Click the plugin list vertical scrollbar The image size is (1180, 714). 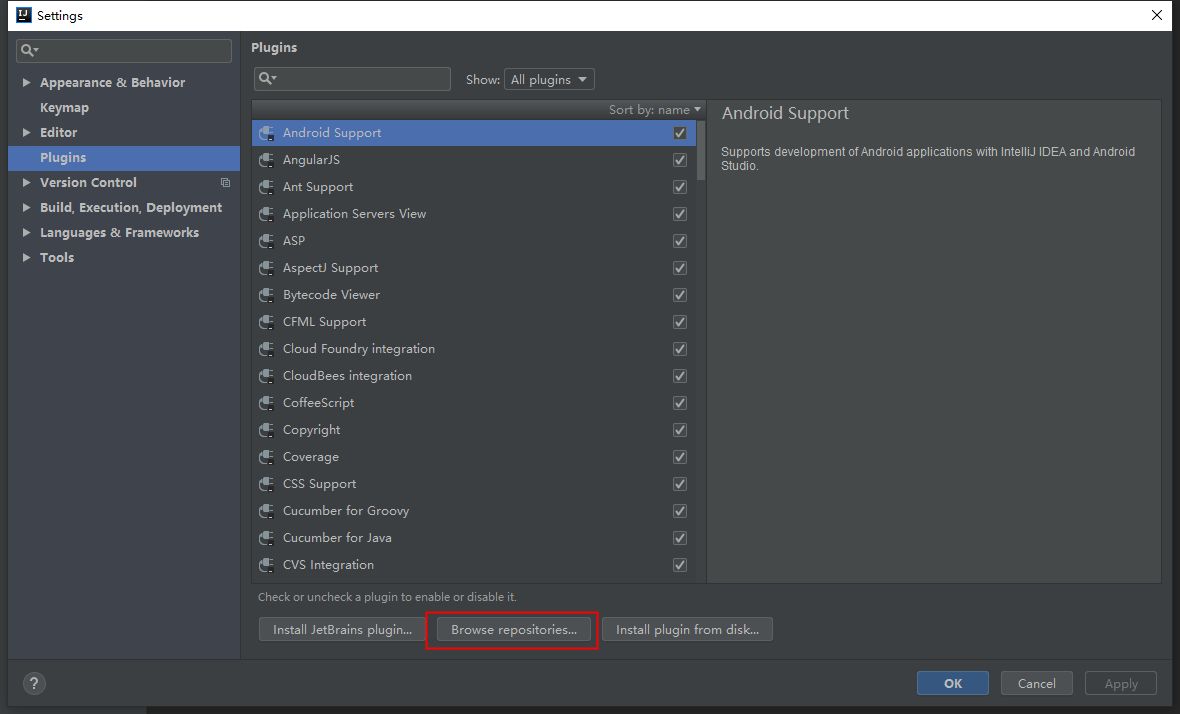click(701, 150)
